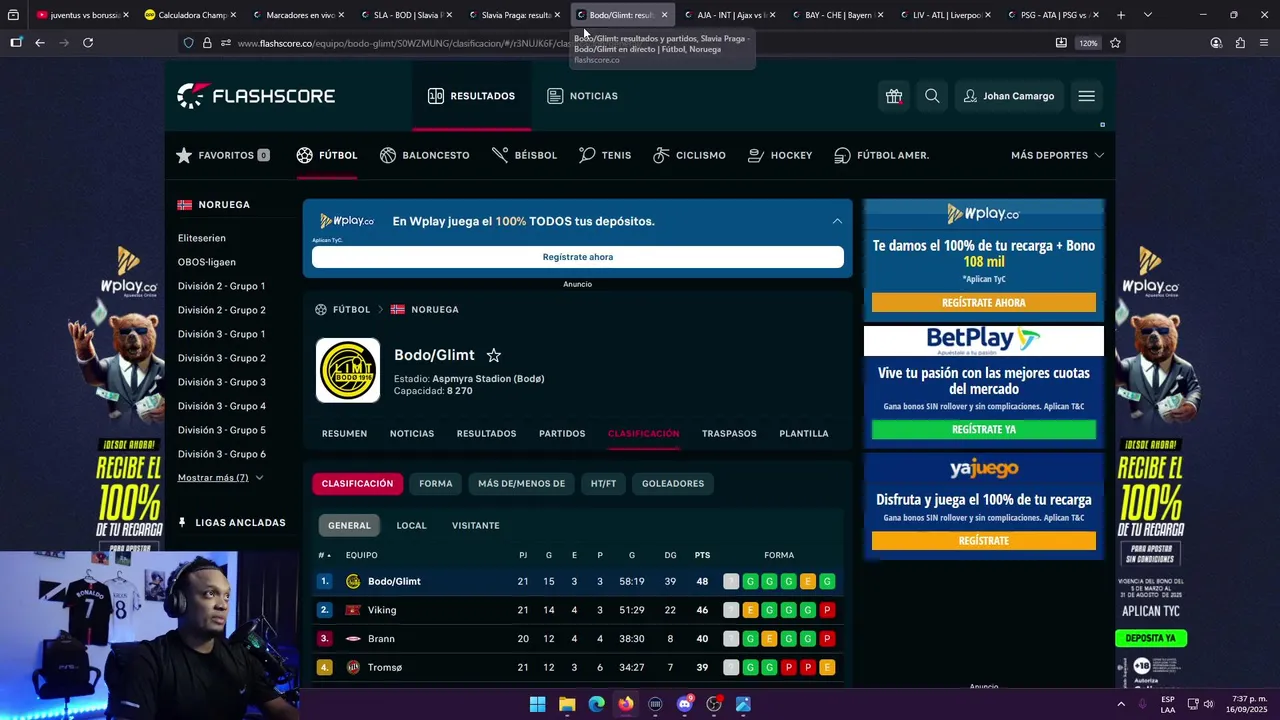Open Microsoft Edge from the taskbar

[x=596, y=704]
